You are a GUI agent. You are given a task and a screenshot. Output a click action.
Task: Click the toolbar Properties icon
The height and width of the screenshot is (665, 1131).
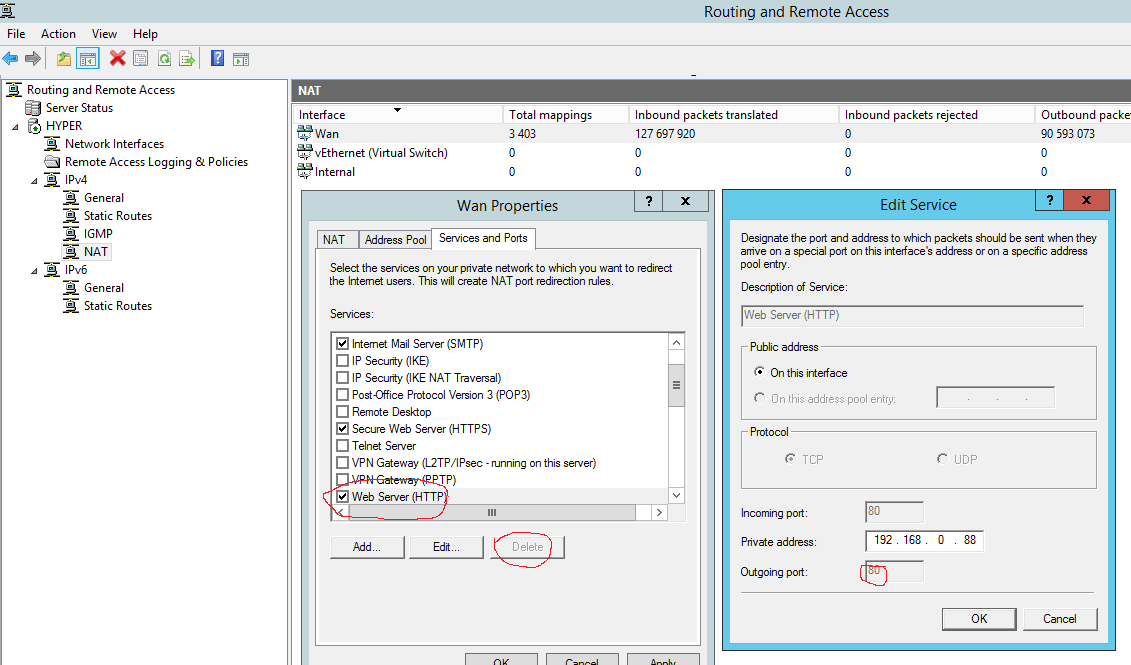[140, 59]
